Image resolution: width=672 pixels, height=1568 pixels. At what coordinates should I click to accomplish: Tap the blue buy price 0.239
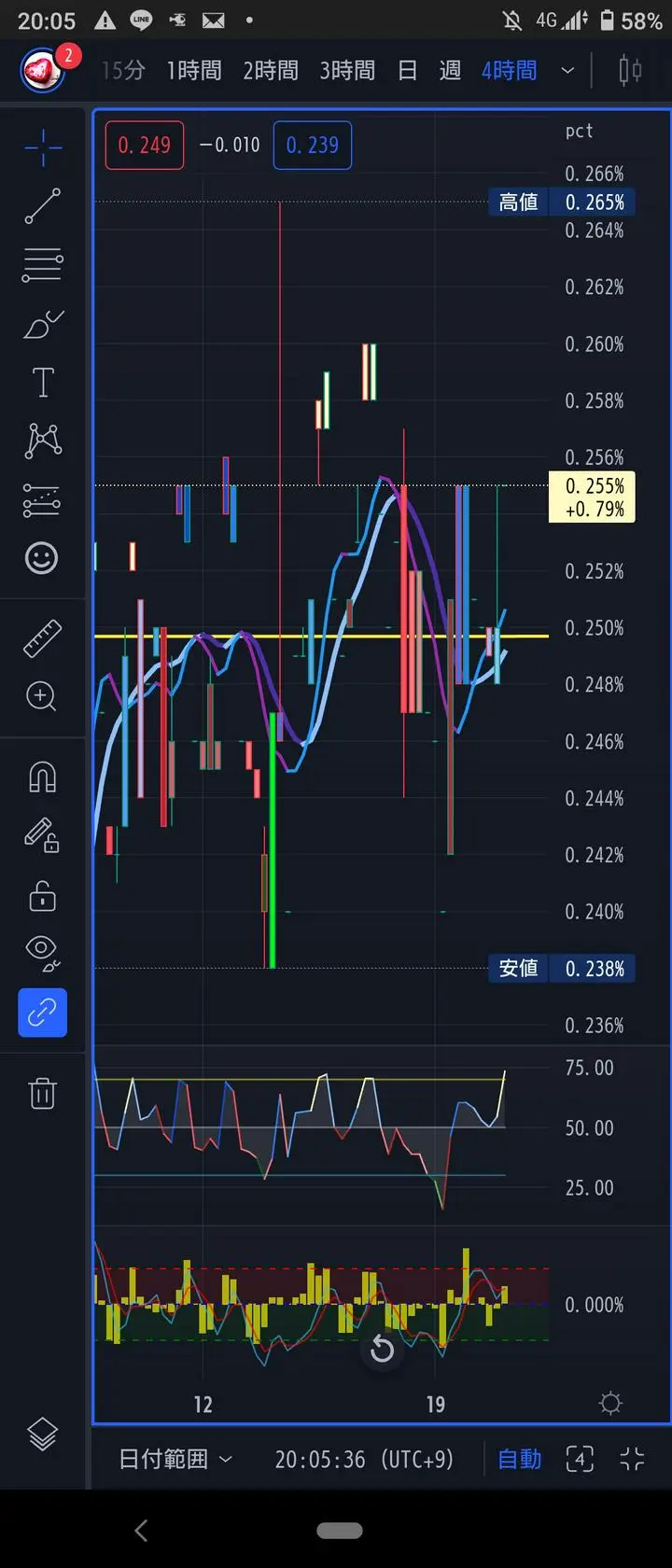point(313,146)
